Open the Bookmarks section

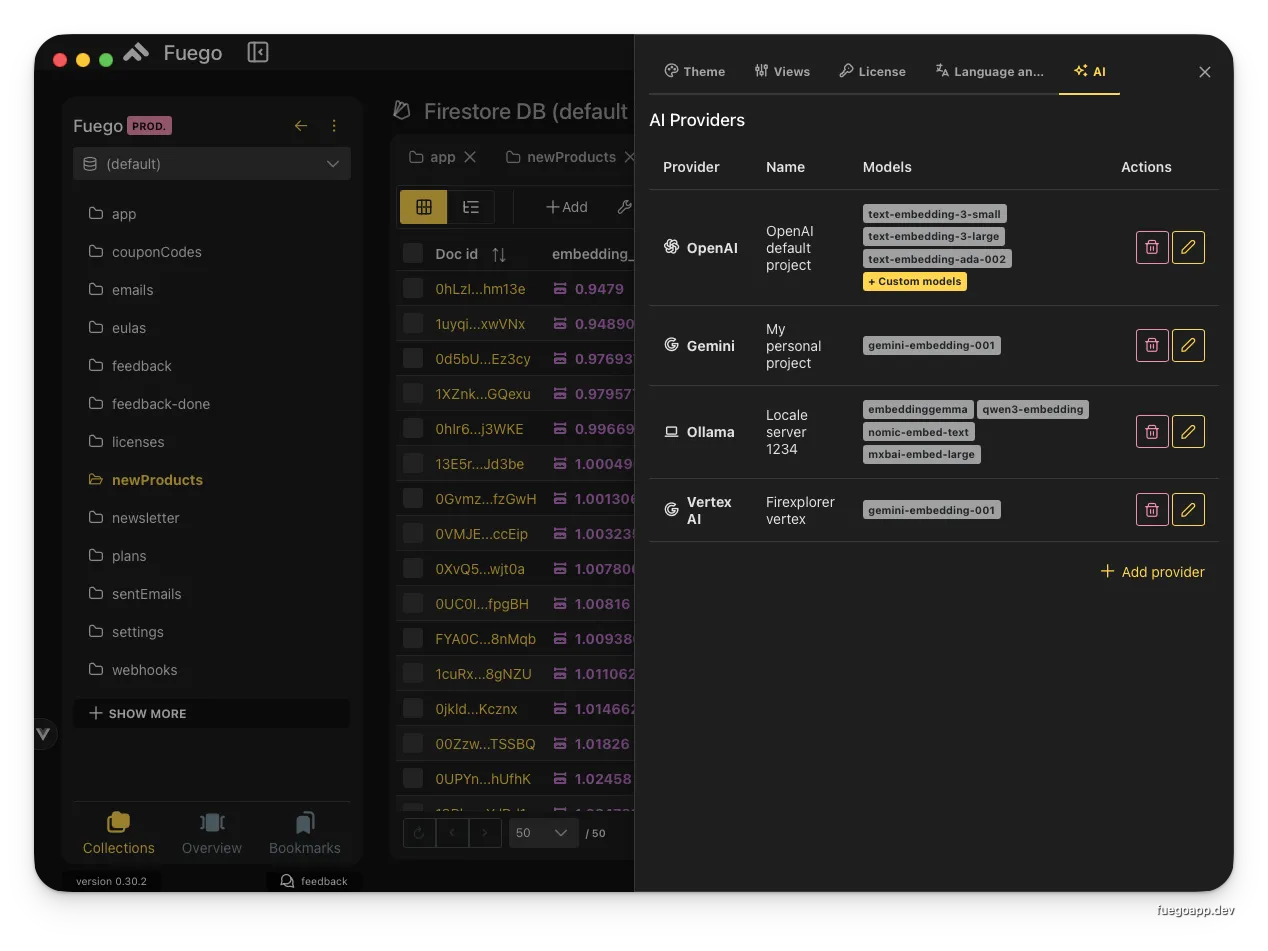coord(305,833)
